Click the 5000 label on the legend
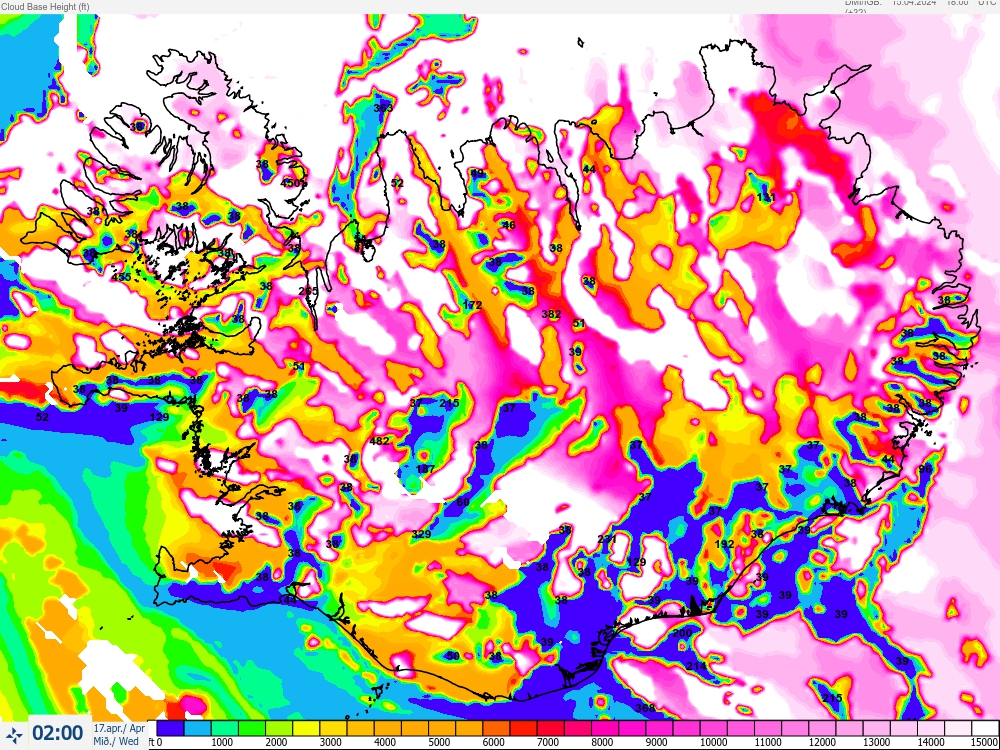The height and width of the screenshot is (750, 1000). click(x=438, y=742)
